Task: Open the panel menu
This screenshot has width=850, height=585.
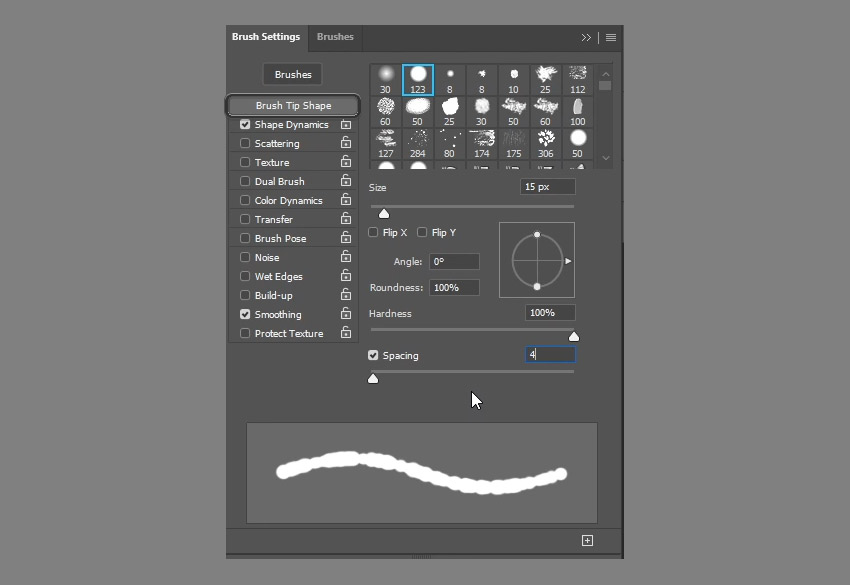Action: pyautogui.click(x=610, y=37)
